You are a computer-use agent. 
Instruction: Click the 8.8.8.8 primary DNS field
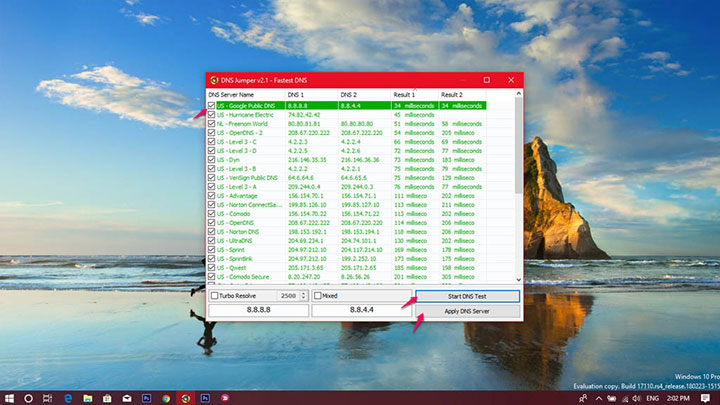259,310
